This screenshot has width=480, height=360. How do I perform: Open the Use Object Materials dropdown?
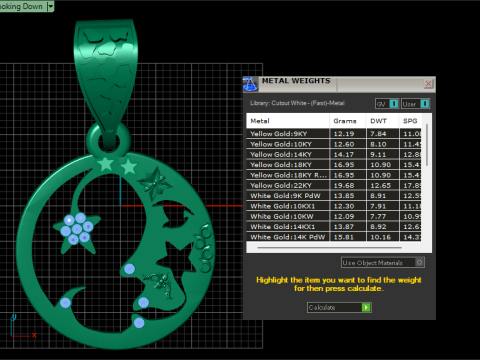pyautogui.click(x=383, y=263)
